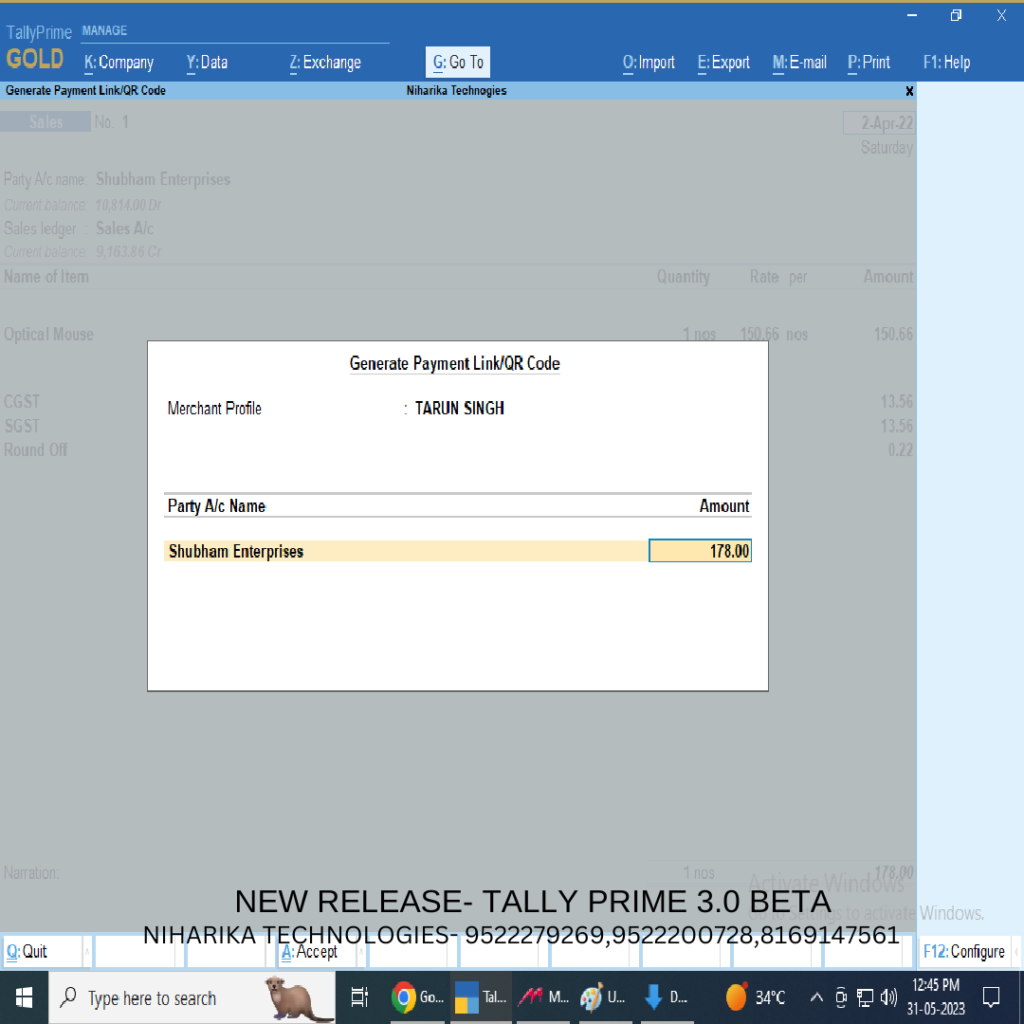Click the MANAGE label in top bar

pos(104,31)
